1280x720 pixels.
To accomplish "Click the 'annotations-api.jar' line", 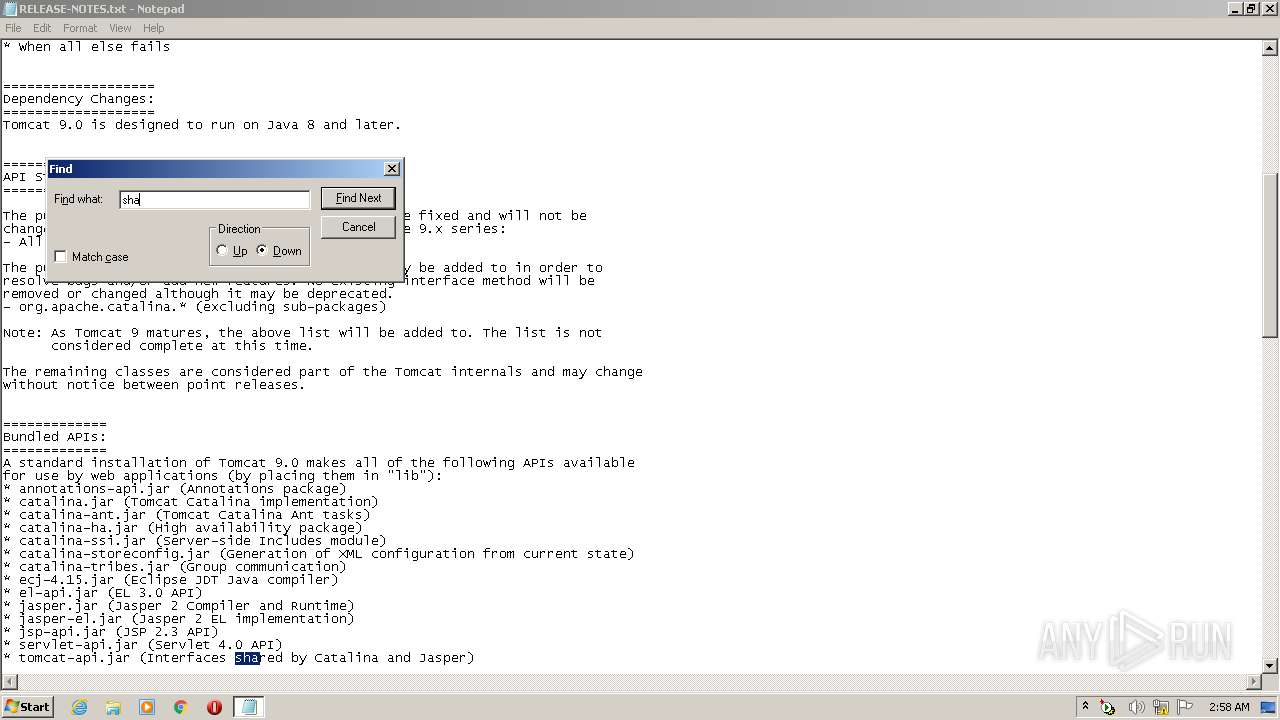I will tap(174, 489).
